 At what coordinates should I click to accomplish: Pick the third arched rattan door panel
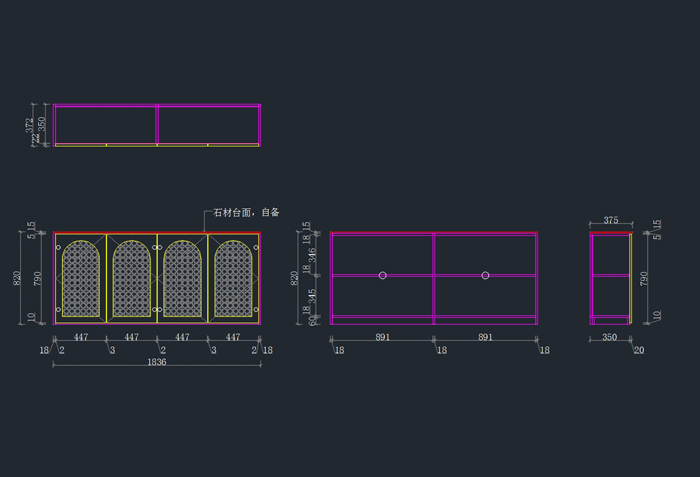point(183,278)
